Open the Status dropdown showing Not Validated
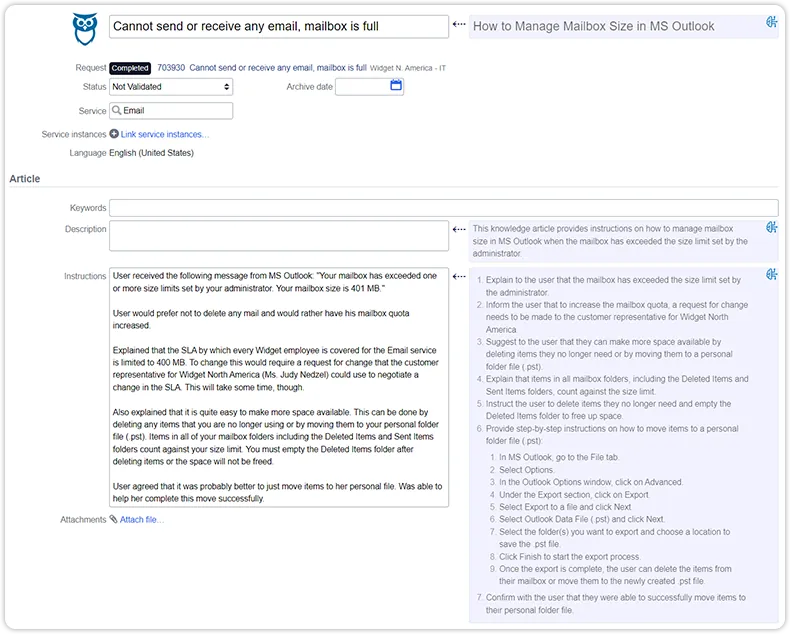Image resolution: width=790 pixels, height=634 pixels. click(171, 87)
